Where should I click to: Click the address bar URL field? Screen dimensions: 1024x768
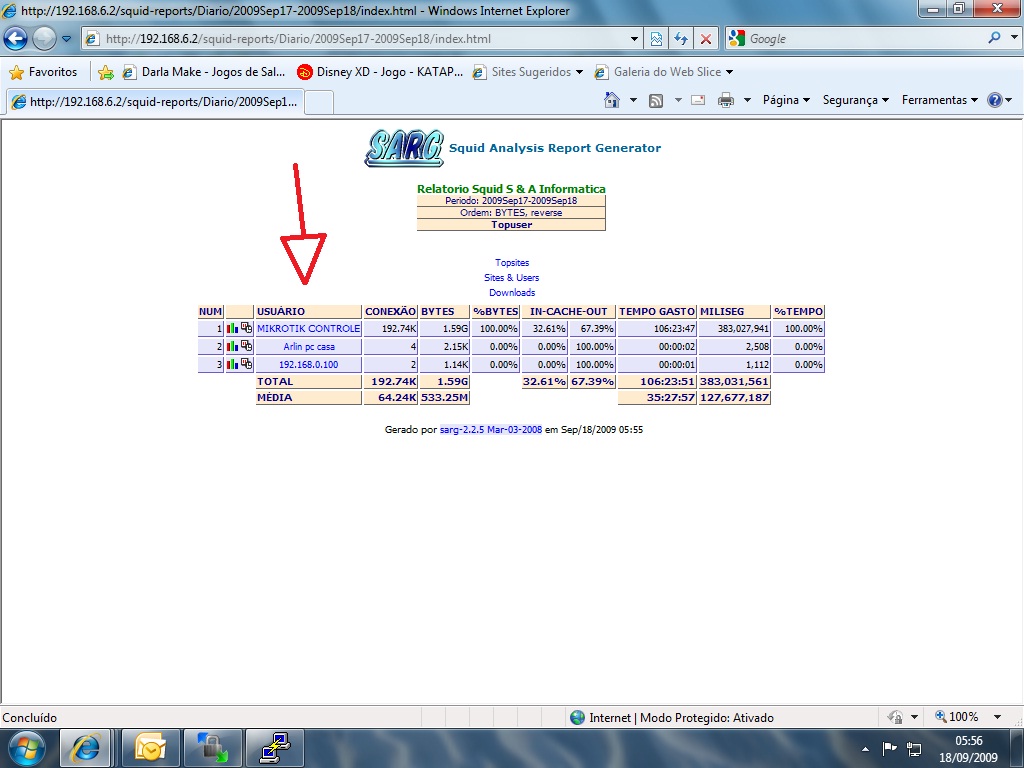pos(362,39)
